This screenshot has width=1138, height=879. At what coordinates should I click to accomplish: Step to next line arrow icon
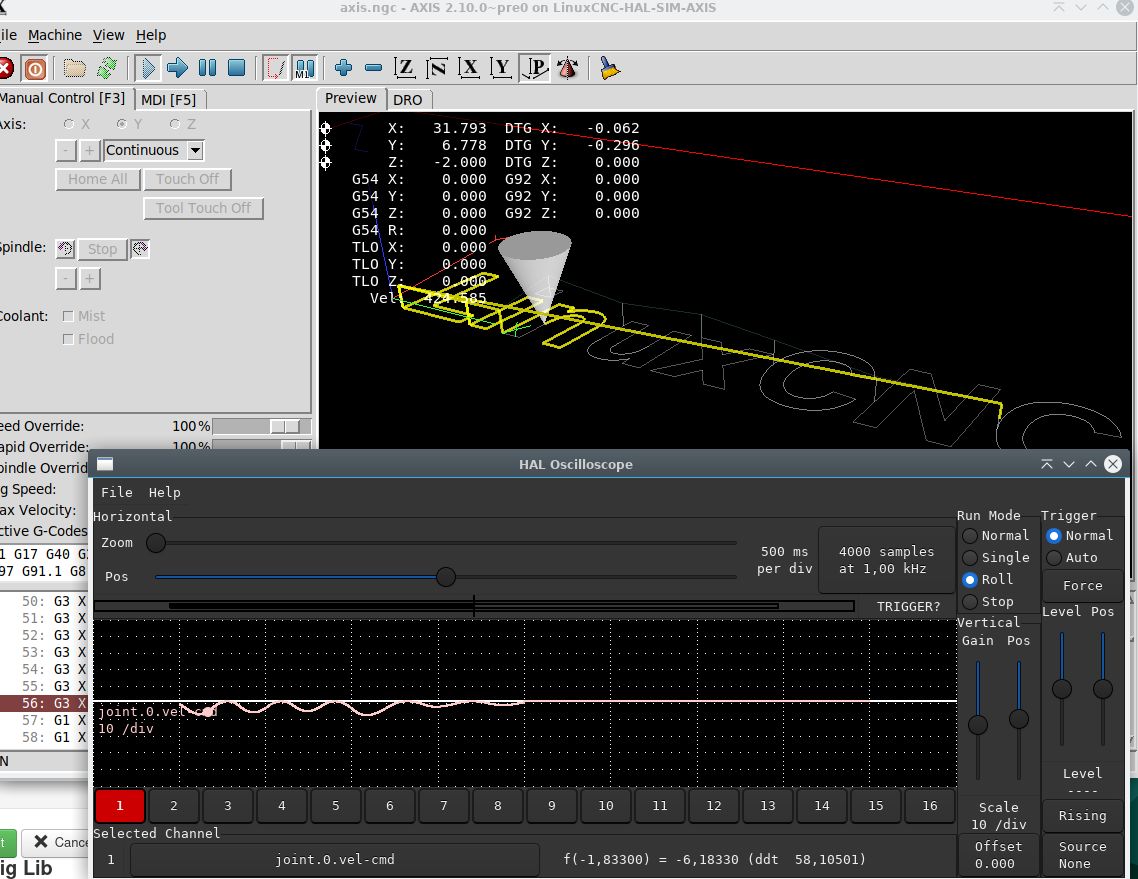[x=177, y=68]
